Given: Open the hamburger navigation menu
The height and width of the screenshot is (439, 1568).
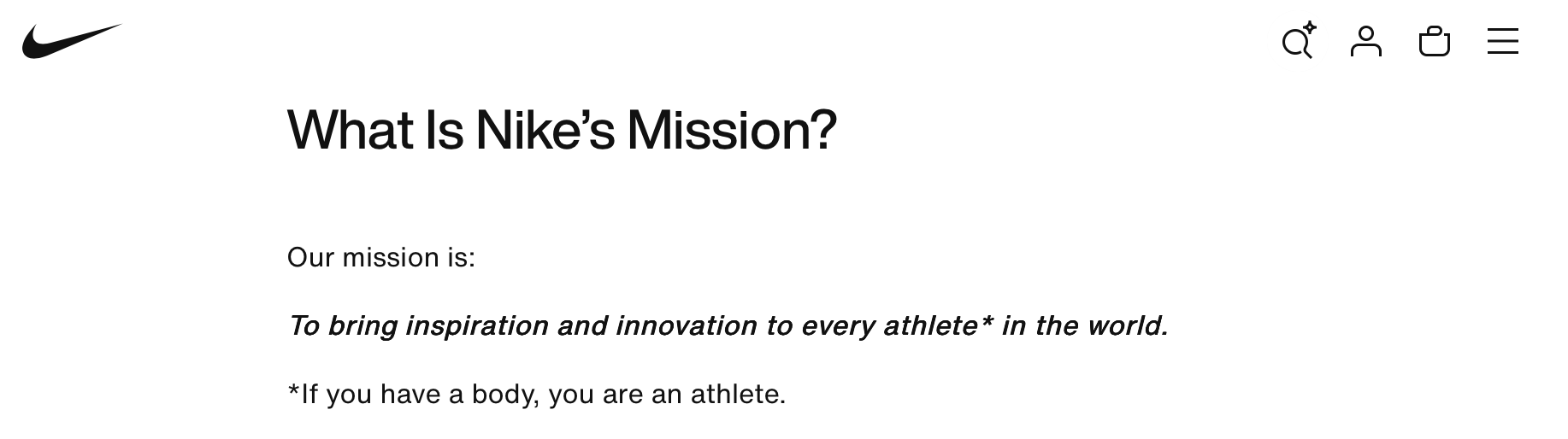Looking at the screenshot, I should click(1502, 42).
